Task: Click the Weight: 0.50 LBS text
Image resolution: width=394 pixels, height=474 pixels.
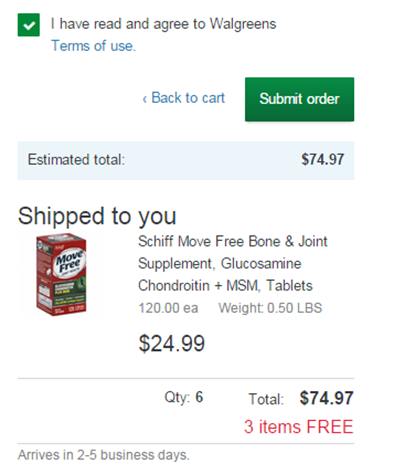Action: click(270, 308)
